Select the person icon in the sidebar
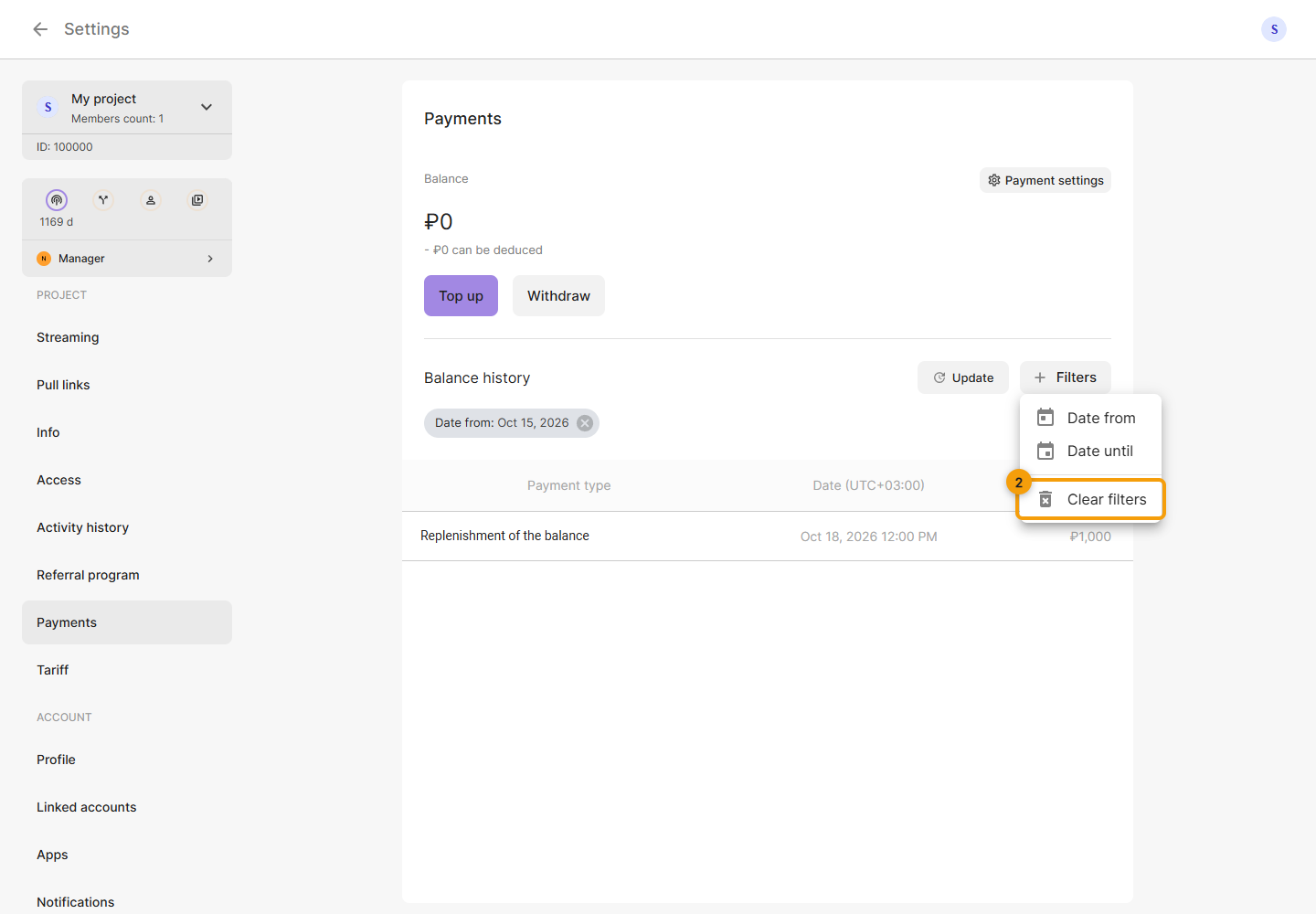The image size is (1316, 914). (151, 200)
